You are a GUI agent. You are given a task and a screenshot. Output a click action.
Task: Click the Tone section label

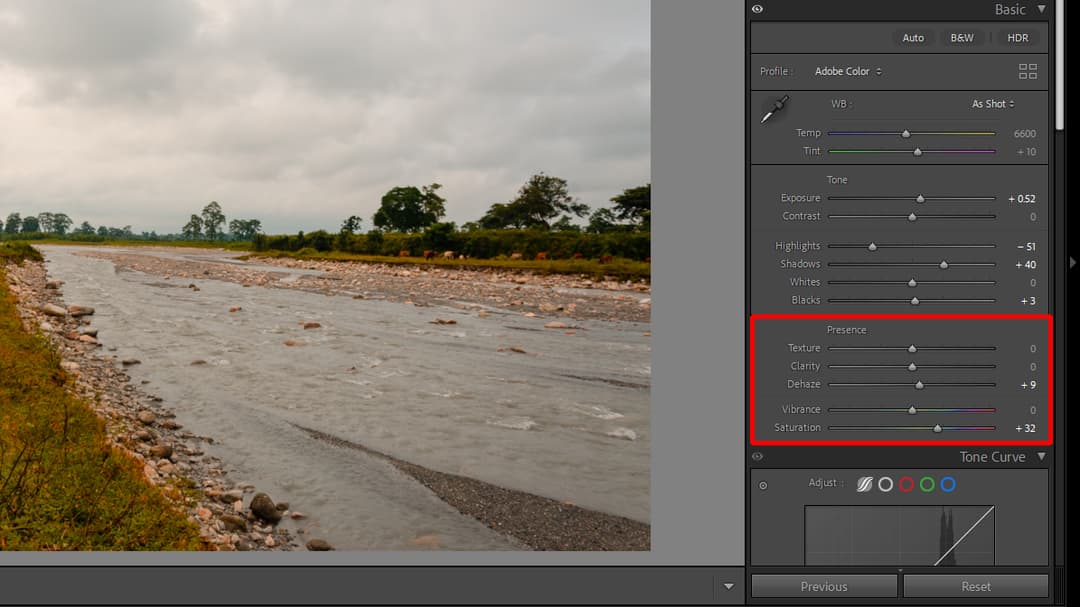pyautogui.click(x=837, y=180)
